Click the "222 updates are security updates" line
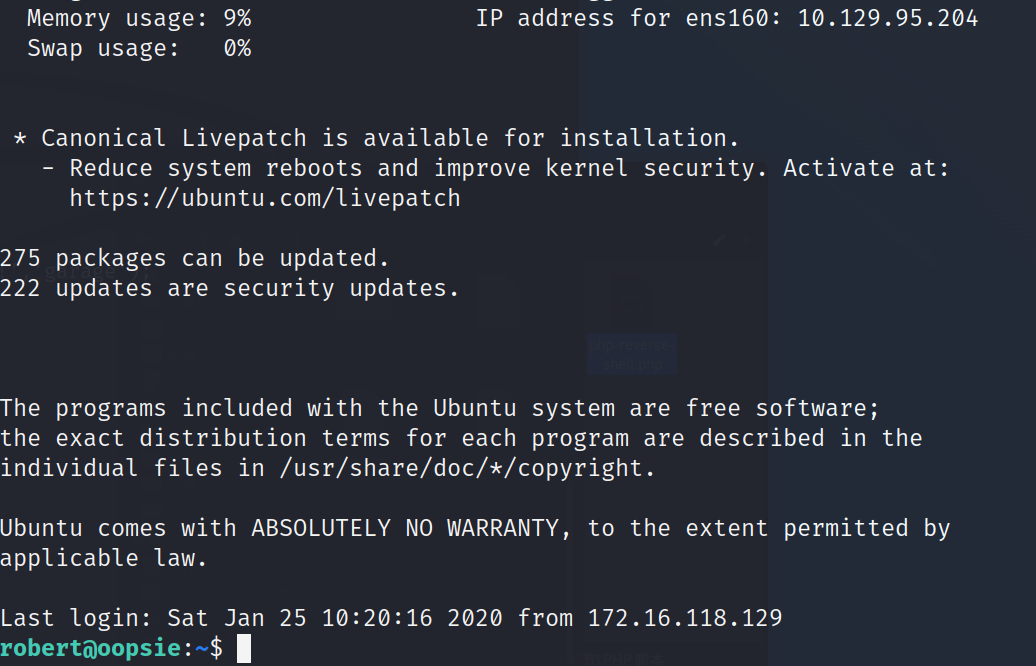 pyautogui.click(x=229, y=289)
